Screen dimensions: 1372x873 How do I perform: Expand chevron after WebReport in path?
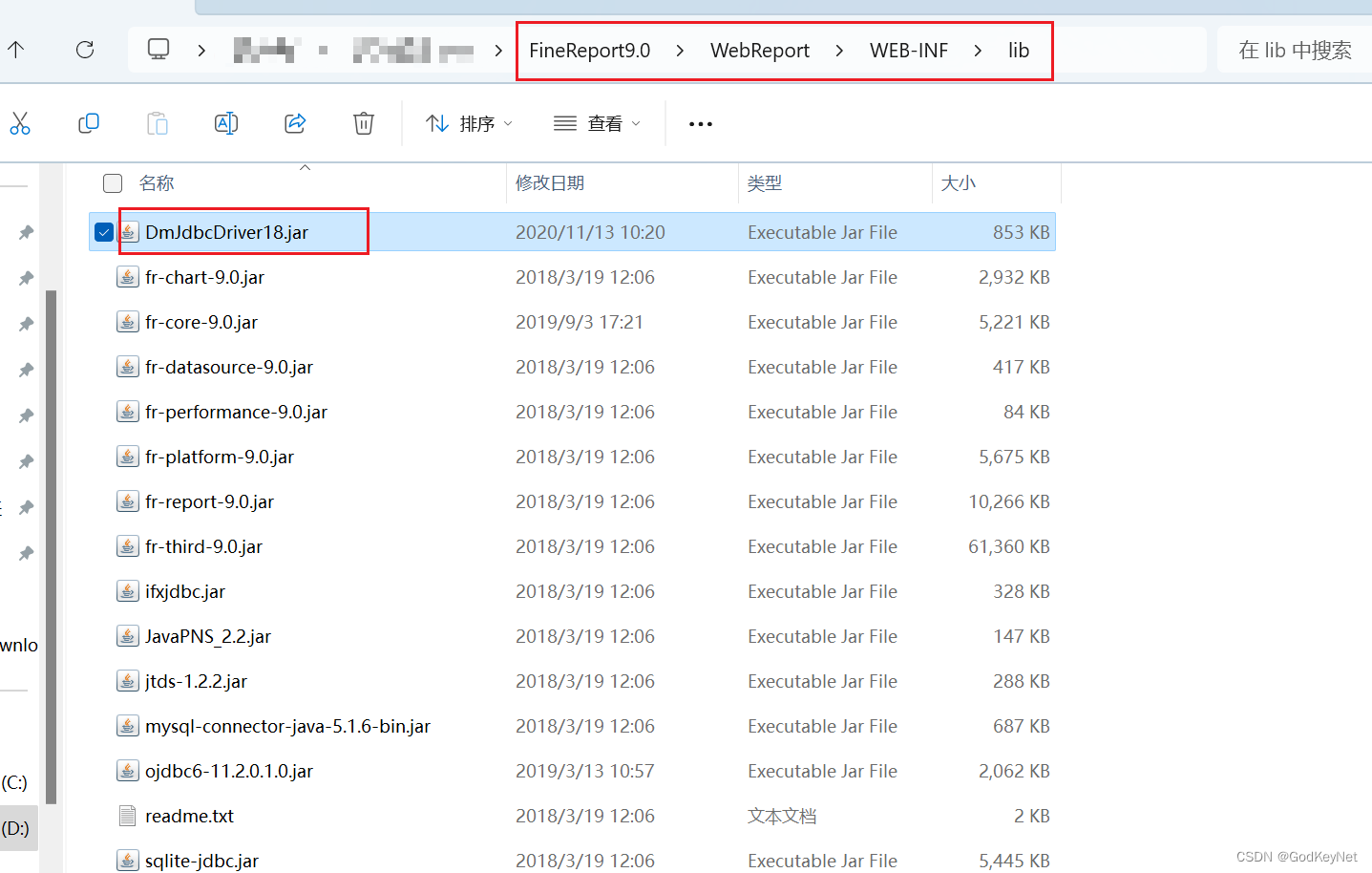tap(839, 51)
